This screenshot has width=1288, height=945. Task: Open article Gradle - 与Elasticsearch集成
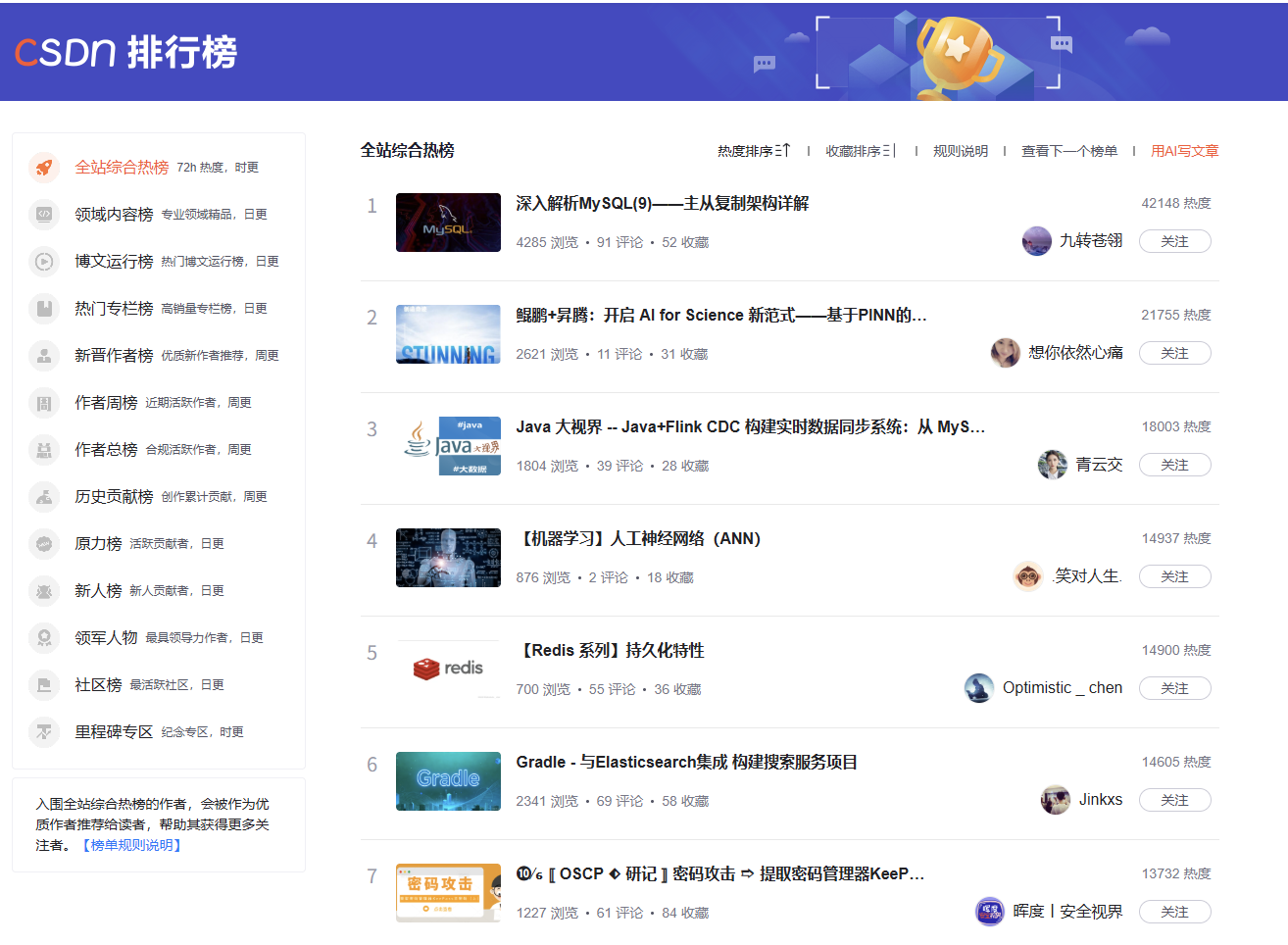pos(687,763)
